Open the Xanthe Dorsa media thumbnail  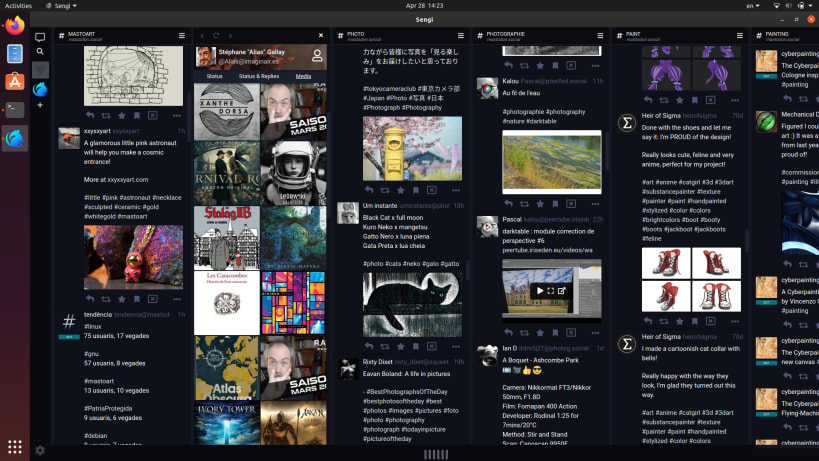pos(227,112)
